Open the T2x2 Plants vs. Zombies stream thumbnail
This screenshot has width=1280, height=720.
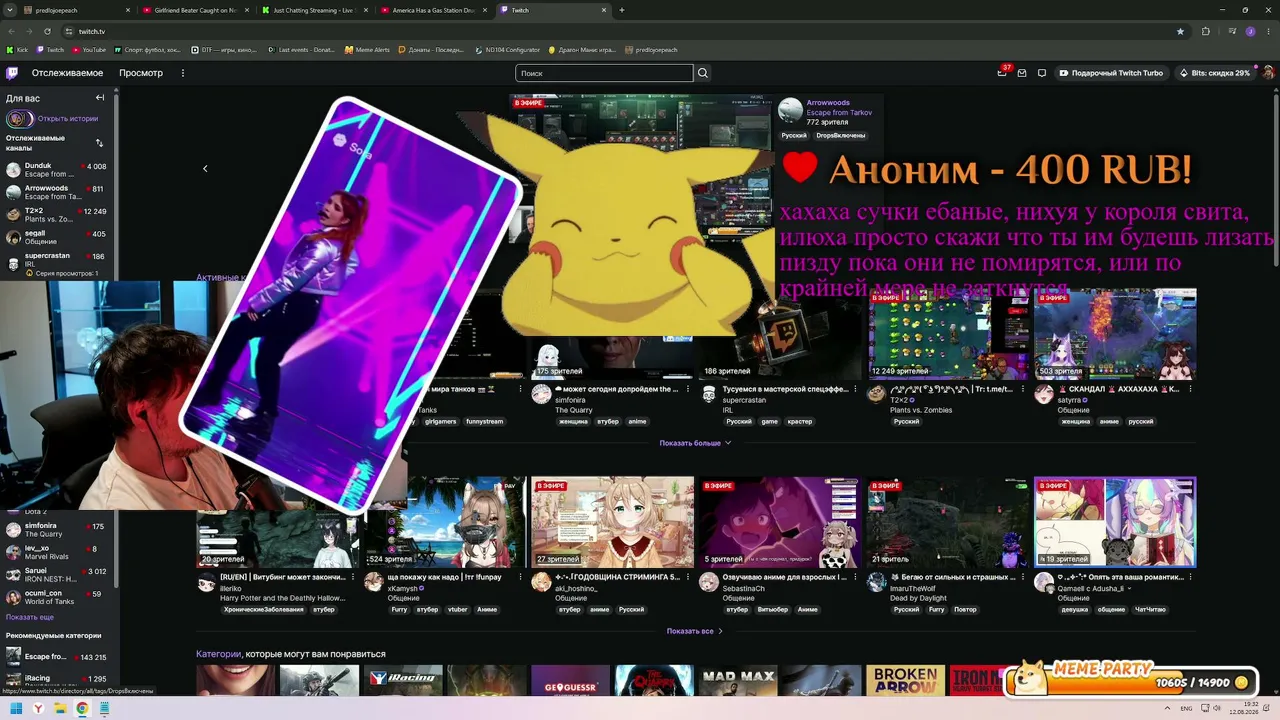click(x=947, y=335)
